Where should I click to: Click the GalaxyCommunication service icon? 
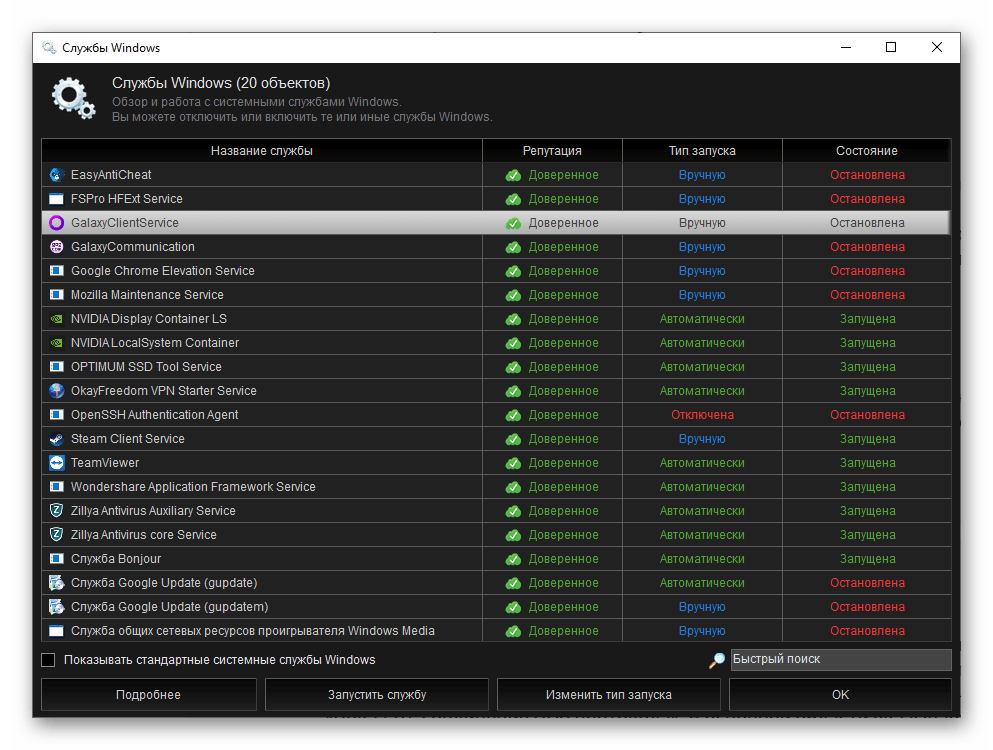tap(56, 247)
